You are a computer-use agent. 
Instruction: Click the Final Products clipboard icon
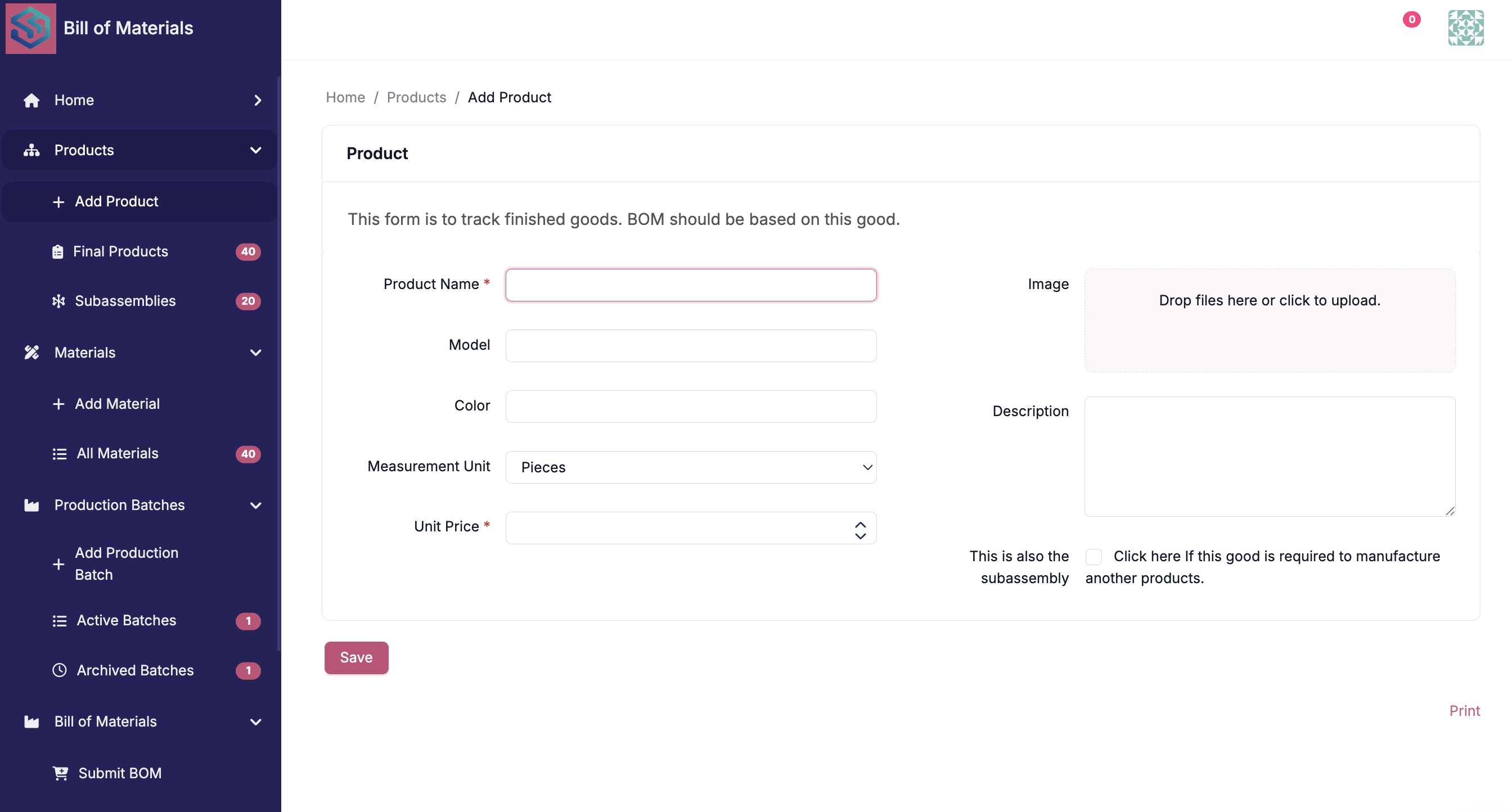point(57,252)
